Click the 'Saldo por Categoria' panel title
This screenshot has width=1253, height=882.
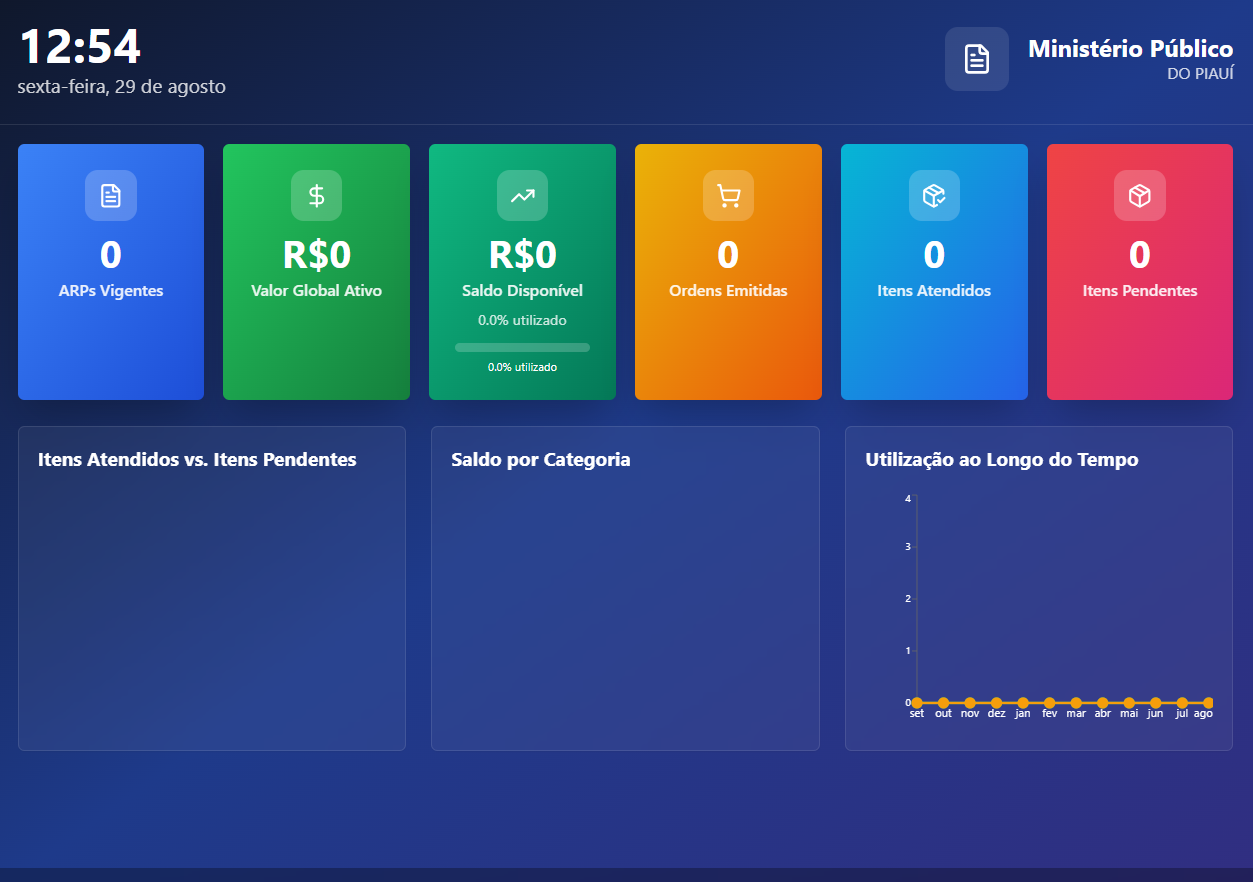click(541, 460)
